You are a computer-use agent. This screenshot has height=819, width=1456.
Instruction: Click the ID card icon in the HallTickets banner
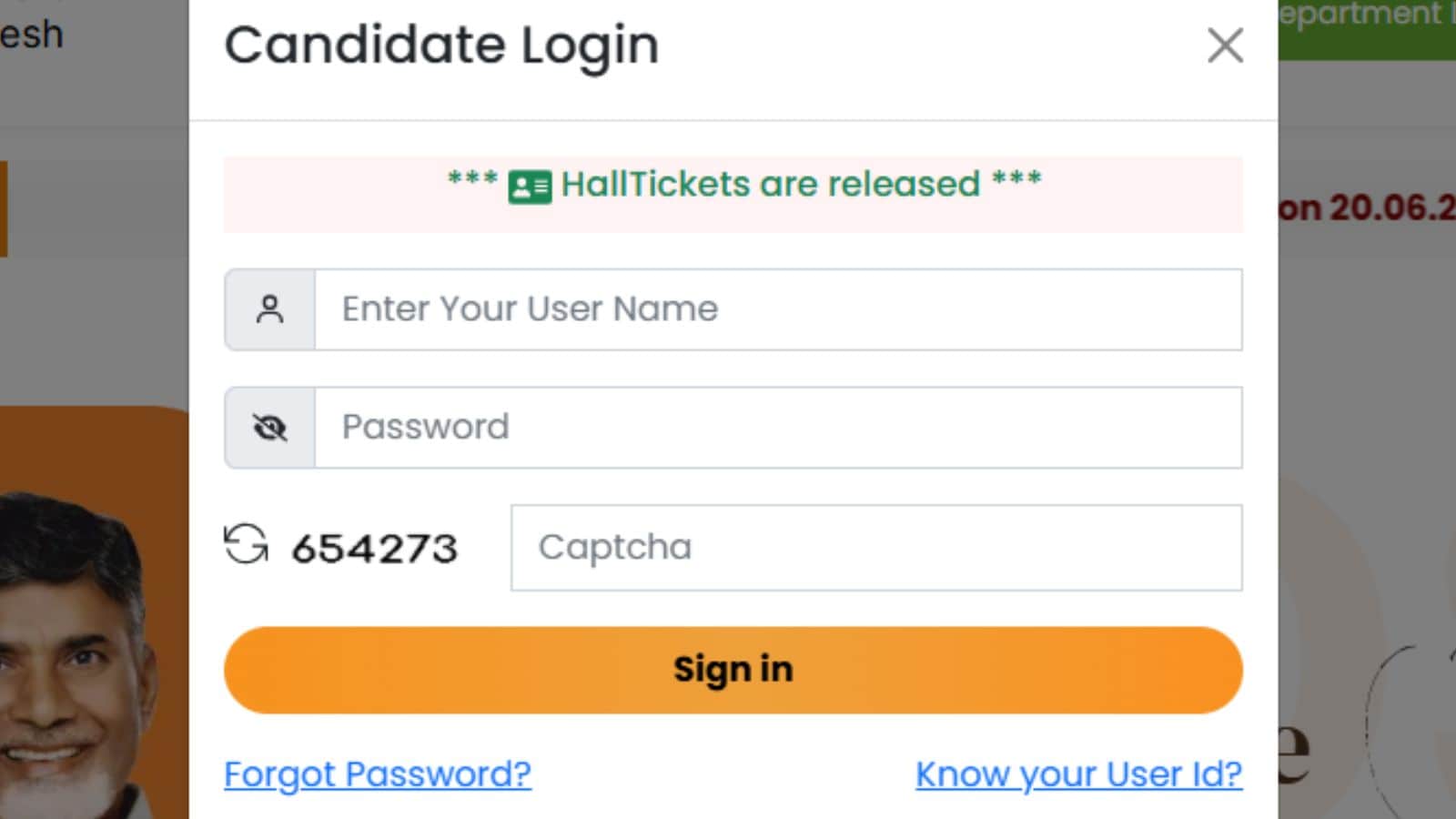tap(530, 187)
